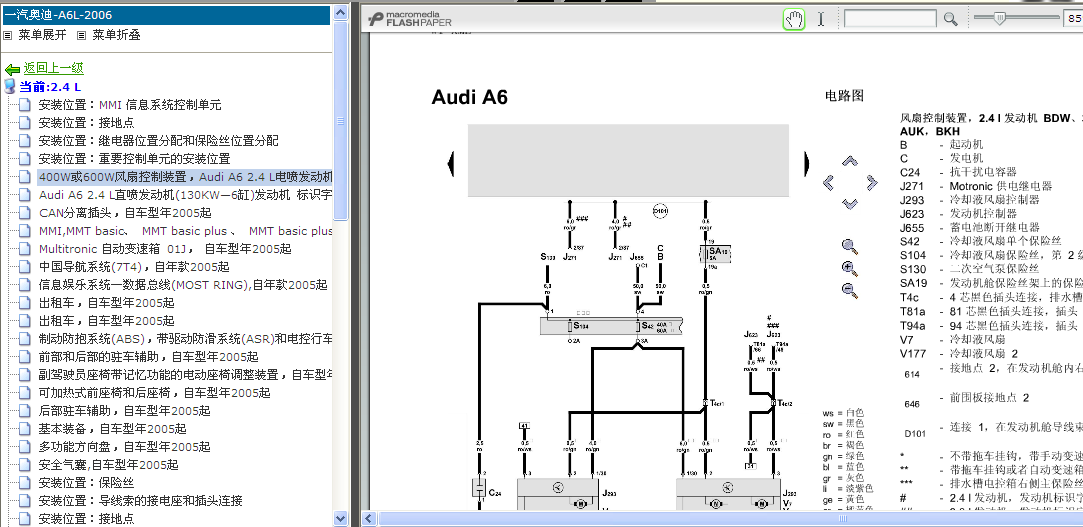Click the document icon beside 安装位置：接地点
This screenshot has height=527, width=1083.
point(25,123)
